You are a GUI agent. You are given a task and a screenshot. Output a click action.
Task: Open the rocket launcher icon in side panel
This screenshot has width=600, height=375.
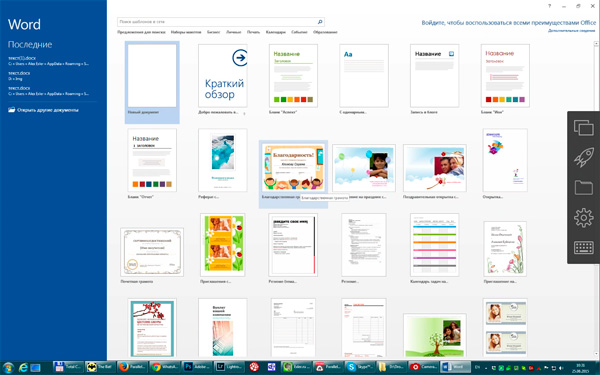(584, 157)
